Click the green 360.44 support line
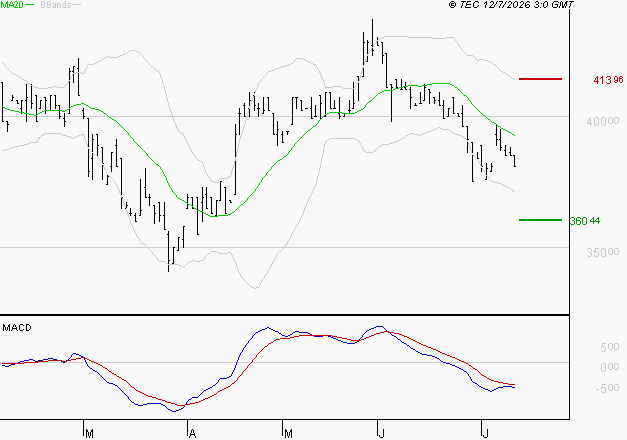 point(540,220)
